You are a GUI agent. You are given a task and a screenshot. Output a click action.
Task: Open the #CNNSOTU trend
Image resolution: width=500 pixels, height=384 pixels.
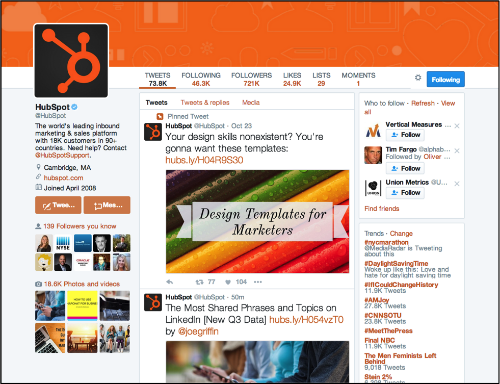tap(383, 315)
